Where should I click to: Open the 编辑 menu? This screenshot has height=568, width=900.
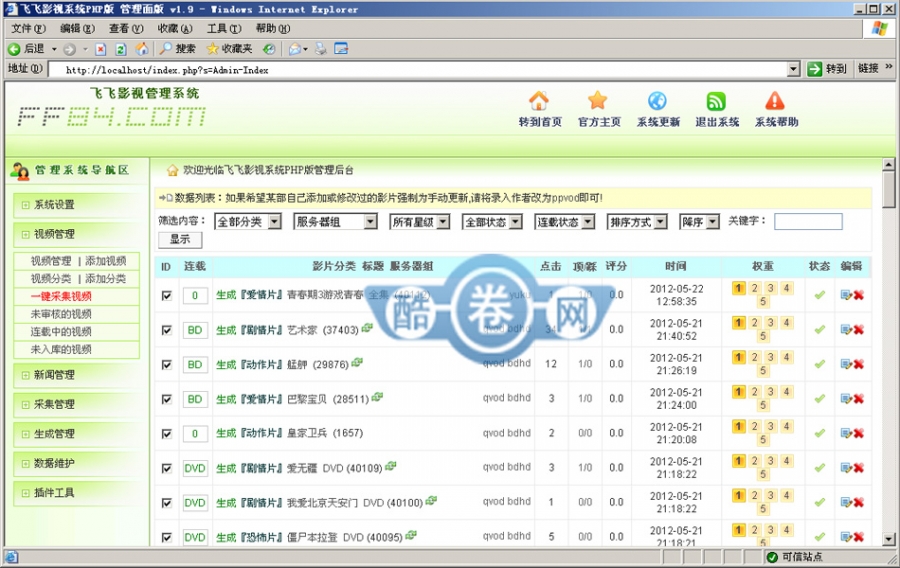point(77,28)
